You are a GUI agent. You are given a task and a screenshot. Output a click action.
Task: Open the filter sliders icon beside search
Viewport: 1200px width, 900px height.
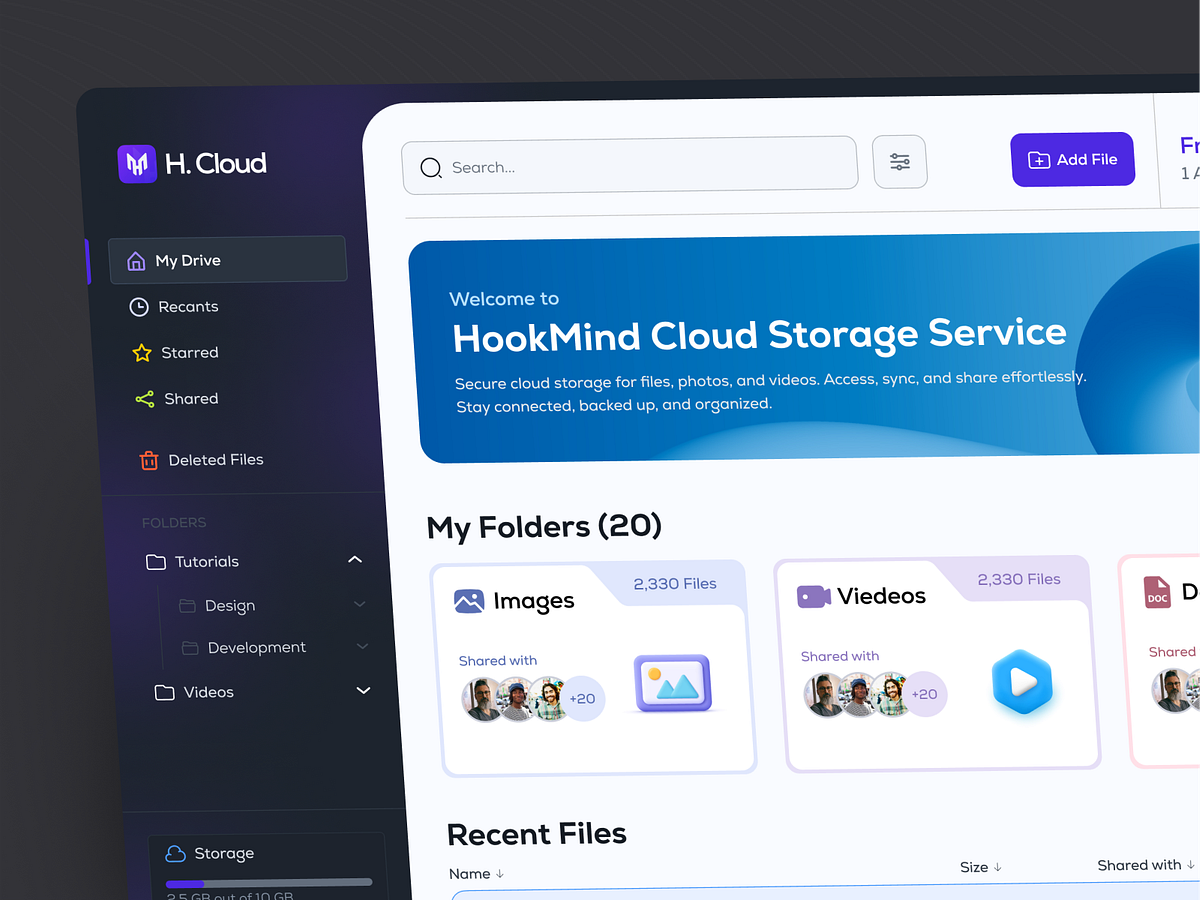click(x=899, y=161)
